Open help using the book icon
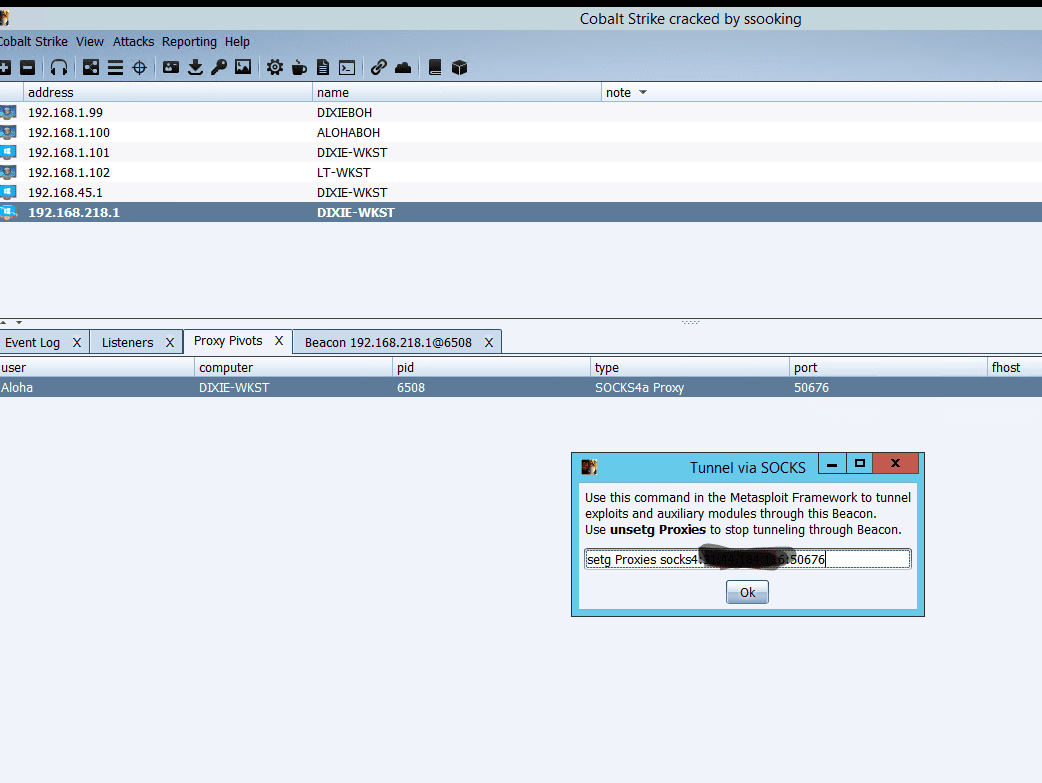The image size is (1042, 783). point(435,67)
